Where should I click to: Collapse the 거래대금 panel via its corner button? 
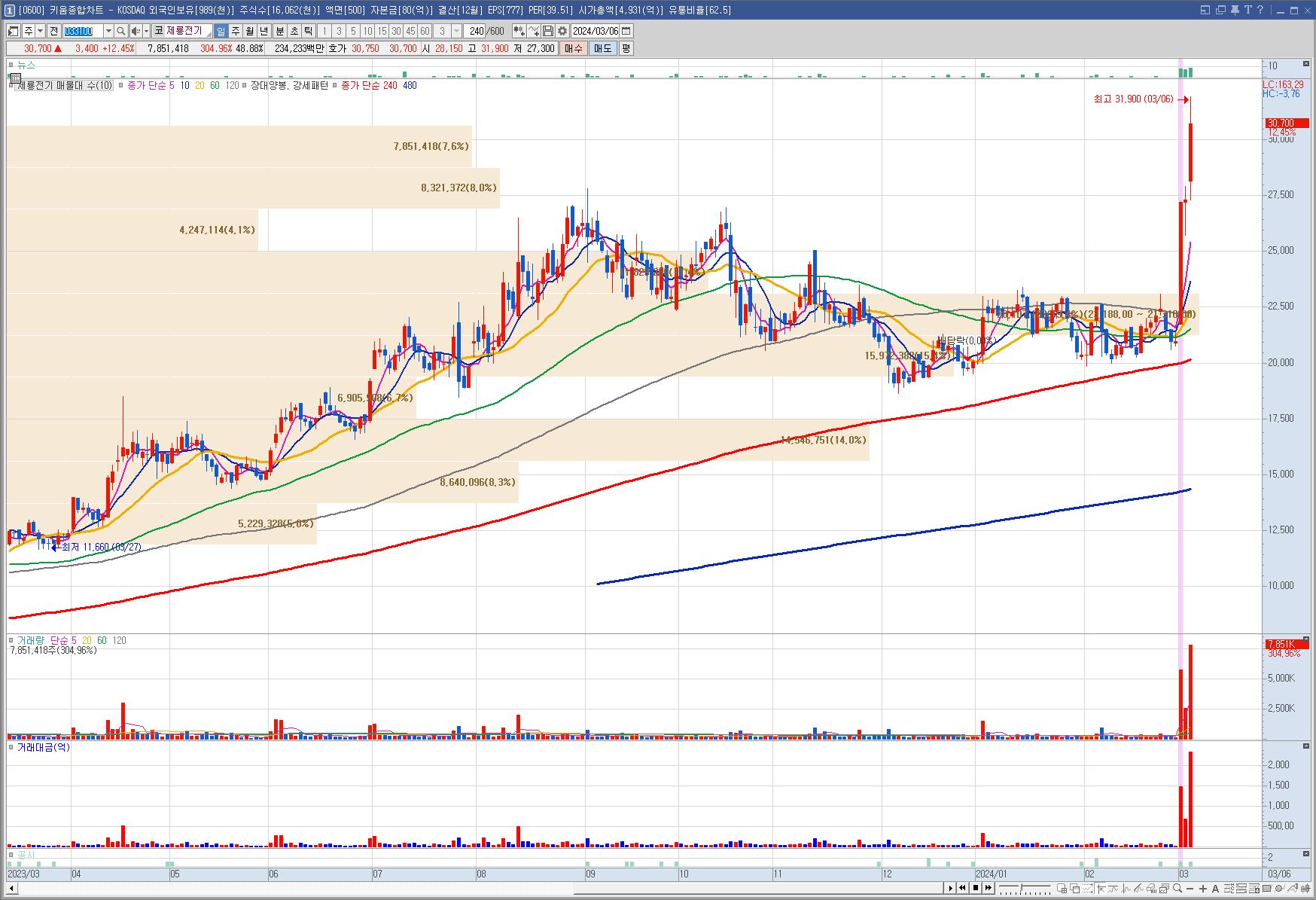point(1306,746)
